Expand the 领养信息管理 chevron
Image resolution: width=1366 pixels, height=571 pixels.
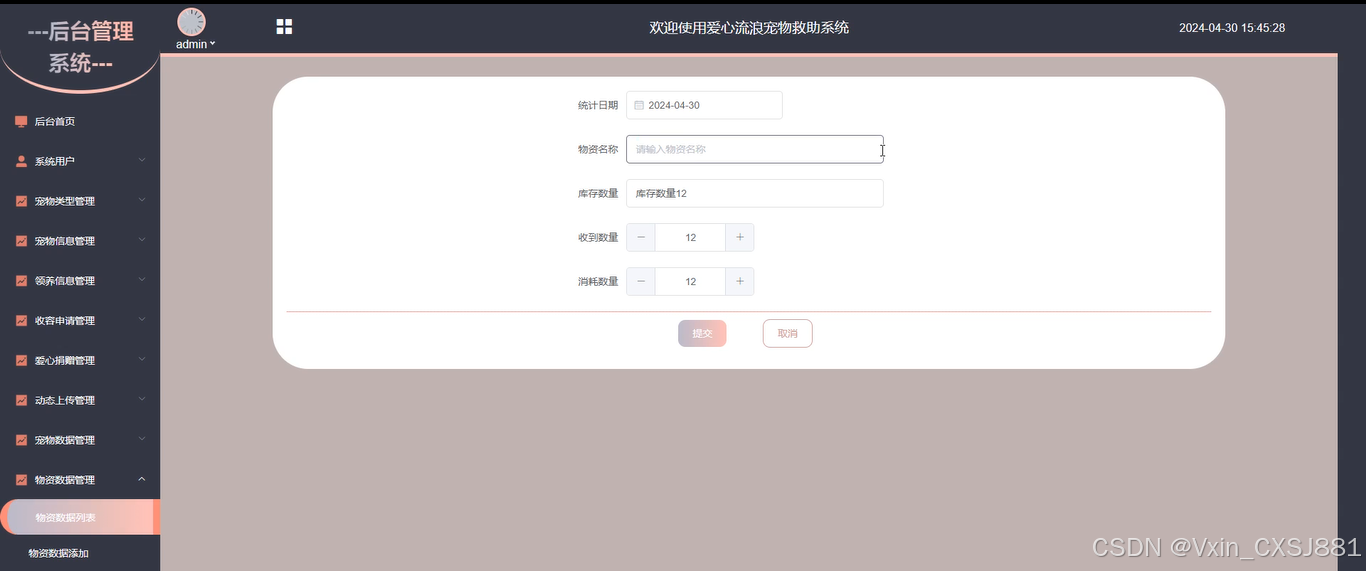click(x=142, y=280)
